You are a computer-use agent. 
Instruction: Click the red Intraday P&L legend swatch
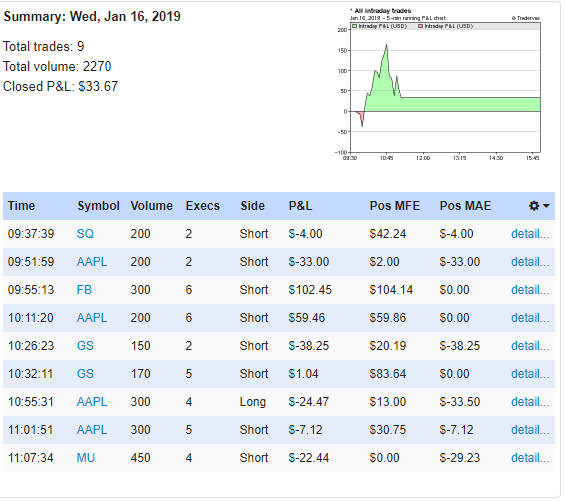[421, 26]
